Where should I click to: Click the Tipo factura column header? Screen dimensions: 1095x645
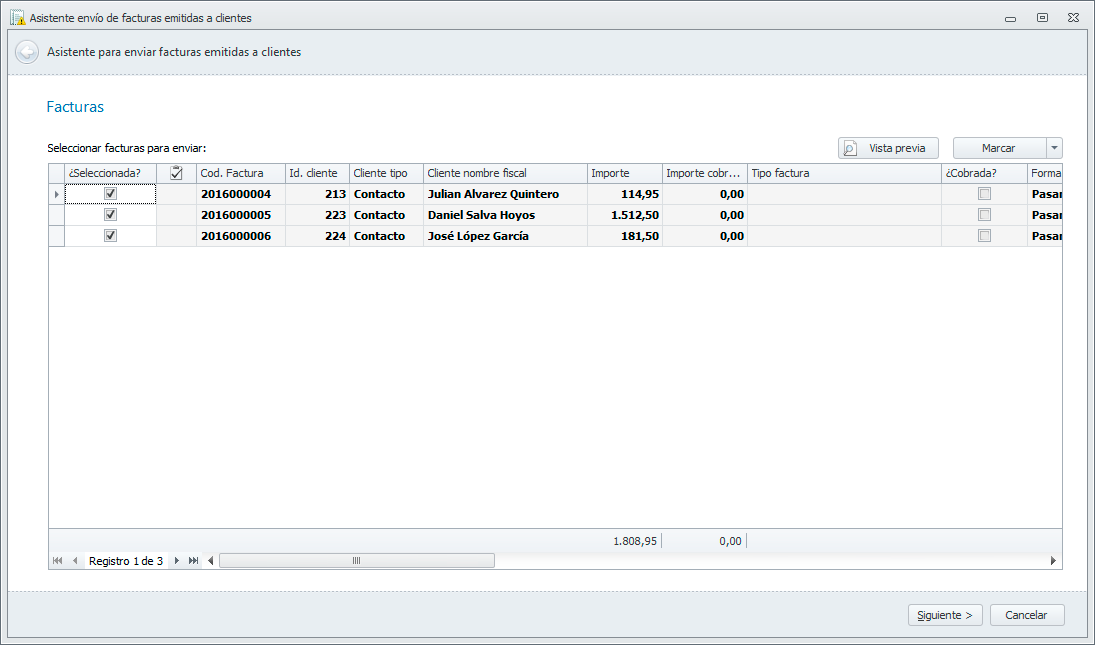[x=845, y=173]
